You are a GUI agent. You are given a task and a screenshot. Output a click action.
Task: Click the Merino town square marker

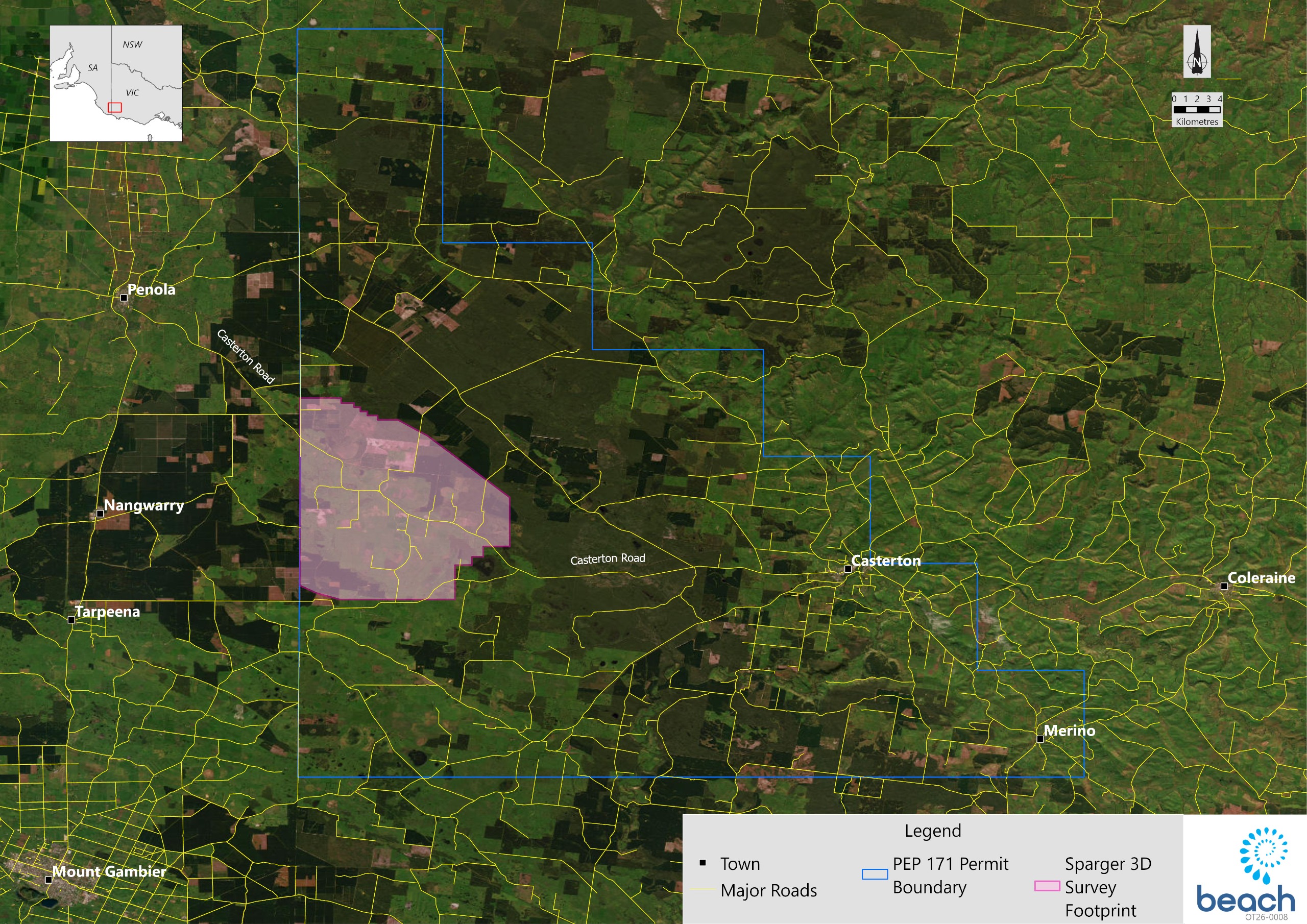(1040, 739)
